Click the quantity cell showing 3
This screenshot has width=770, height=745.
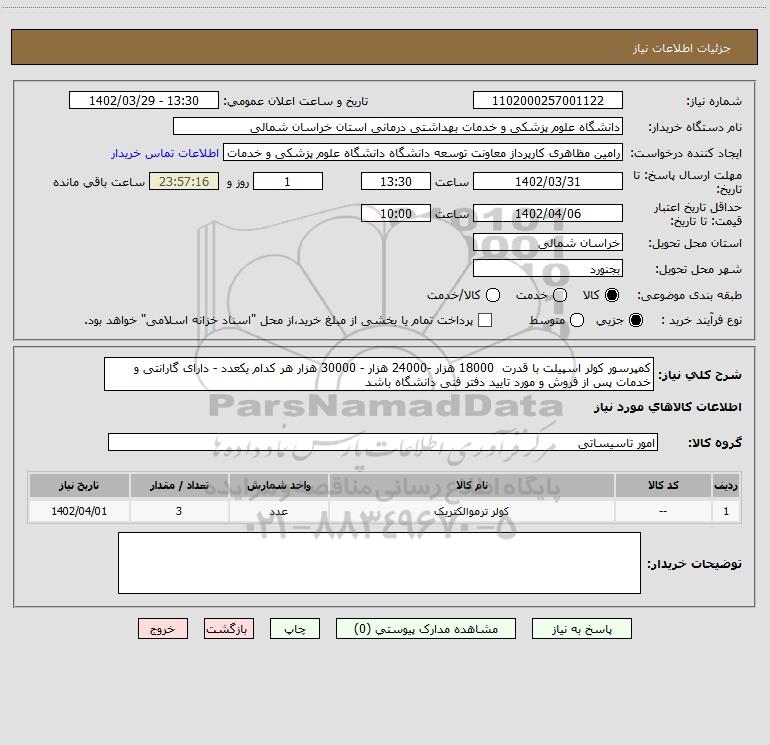pyautogui.click(x=179, y=511)
